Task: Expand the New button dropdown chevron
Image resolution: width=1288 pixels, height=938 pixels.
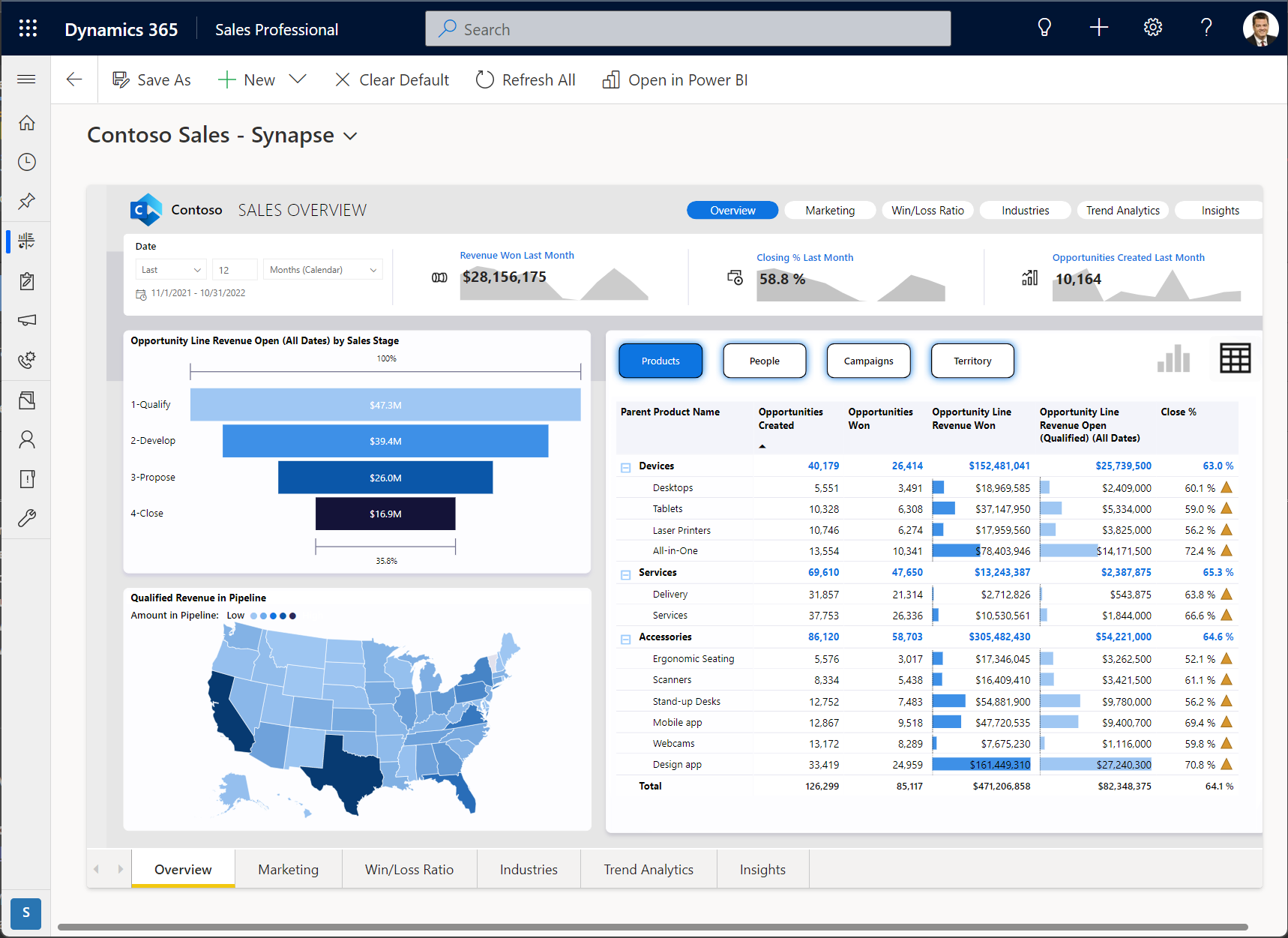Action: pyautogui.click(x=298, y=79)
